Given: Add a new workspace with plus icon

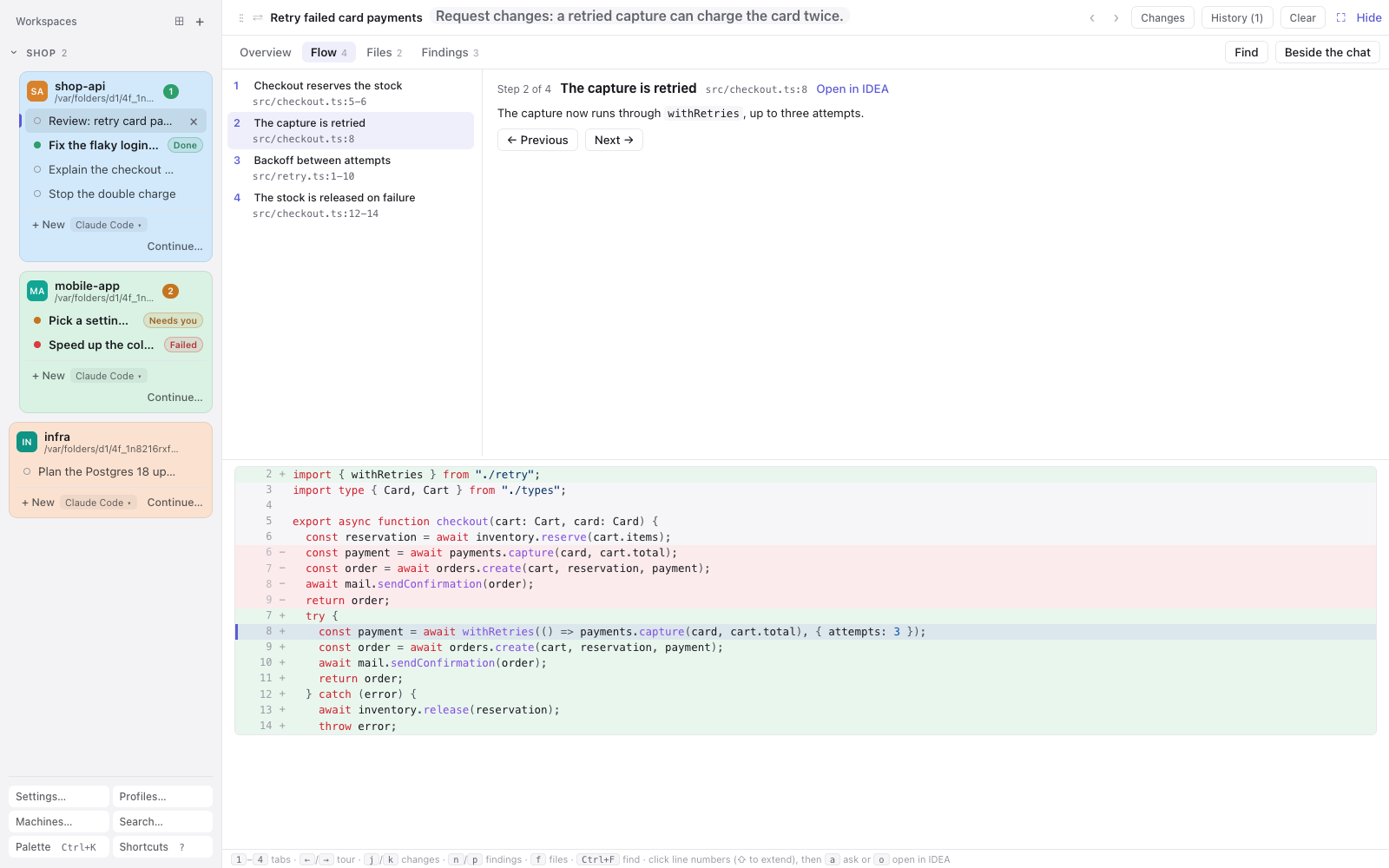Looking at the screenshot, I should pos(200,22).
